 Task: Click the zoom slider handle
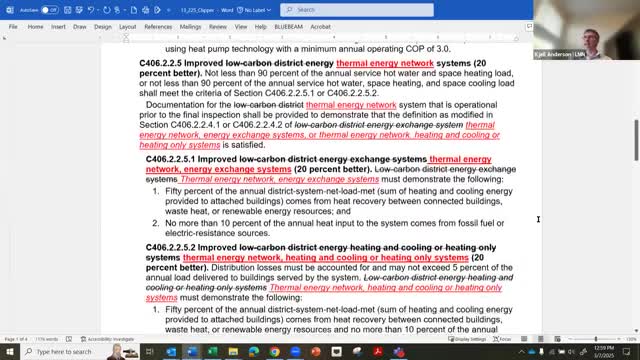596,339
